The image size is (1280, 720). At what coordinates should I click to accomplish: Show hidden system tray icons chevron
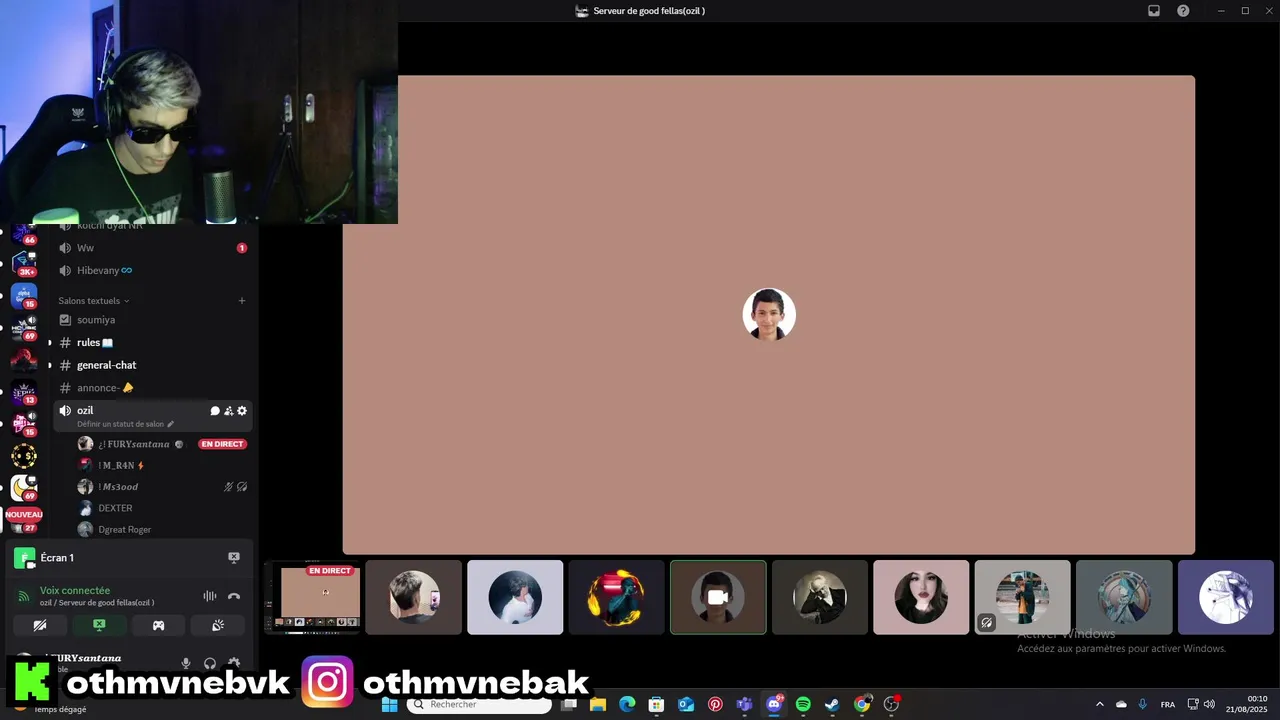coord(1100,704)
